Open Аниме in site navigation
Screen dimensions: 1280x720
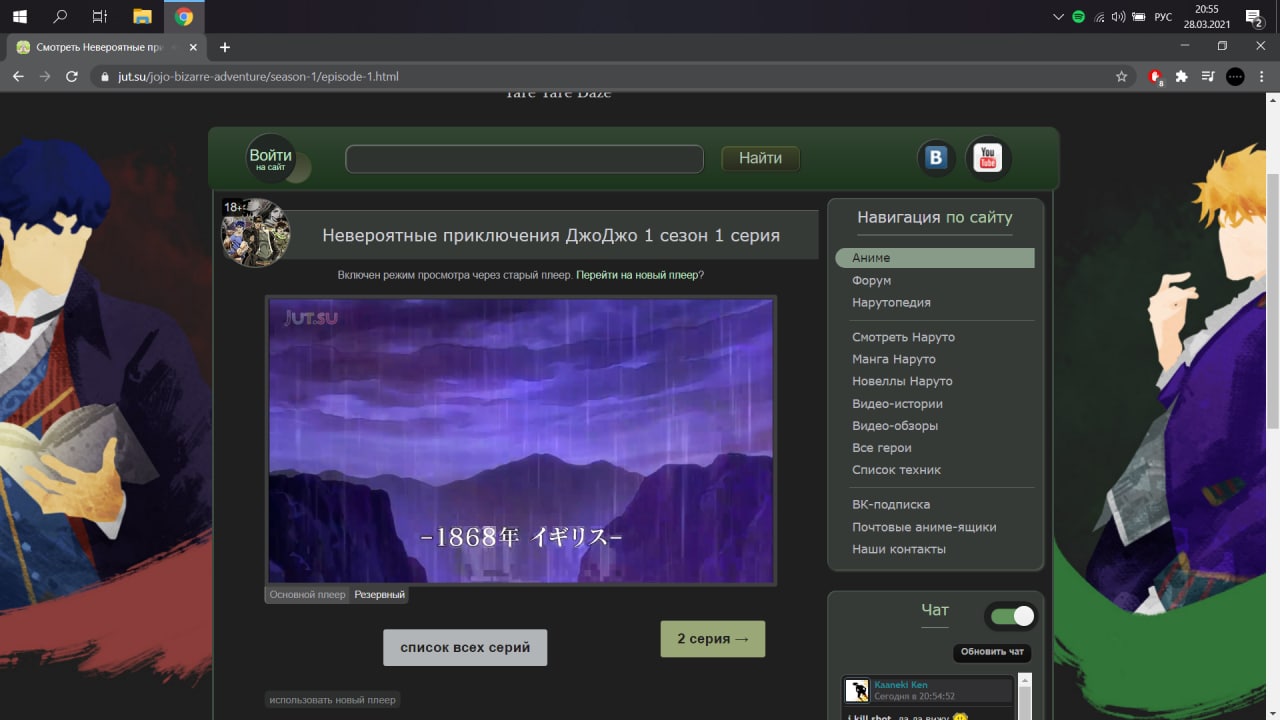(x=935, y=258)
